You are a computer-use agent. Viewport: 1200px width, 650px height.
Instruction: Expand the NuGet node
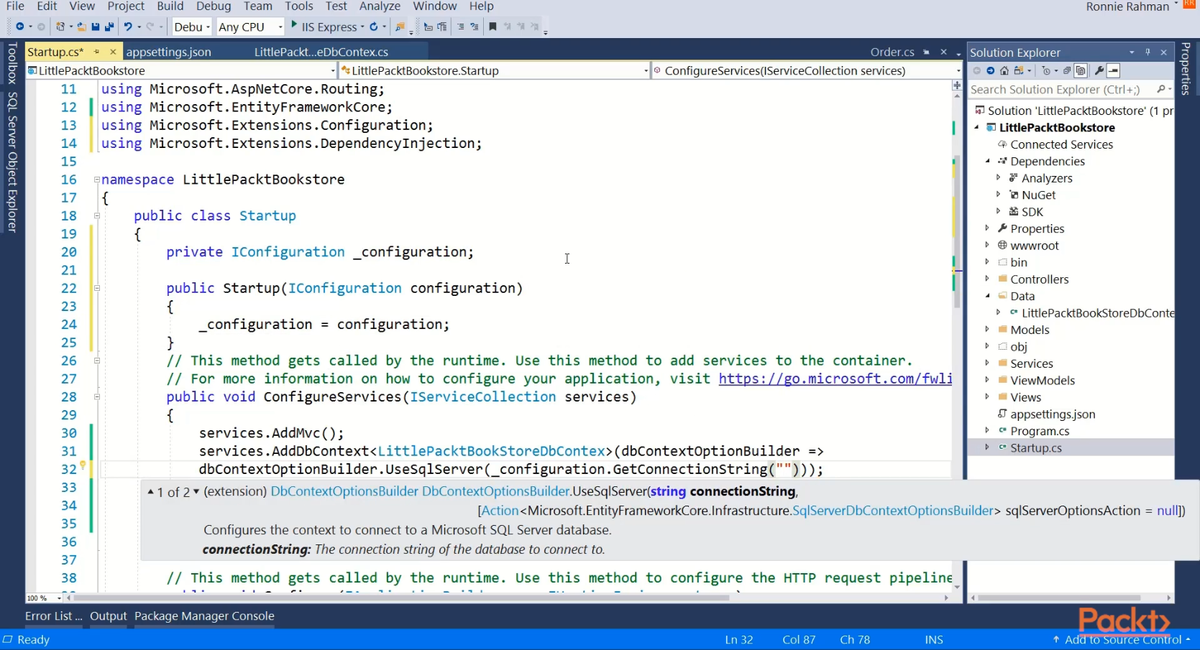[x=998, y=195]
